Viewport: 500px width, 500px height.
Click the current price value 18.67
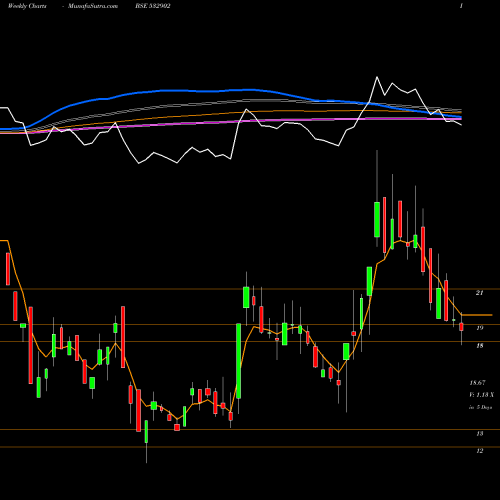point(477,383)
